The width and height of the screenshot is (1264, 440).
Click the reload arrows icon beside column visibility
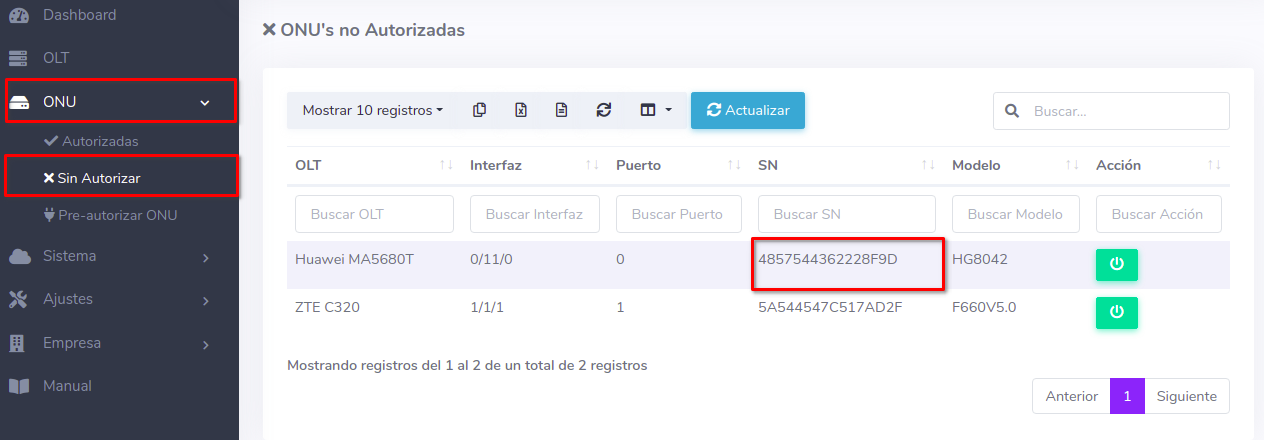click(x=603, y=111)
